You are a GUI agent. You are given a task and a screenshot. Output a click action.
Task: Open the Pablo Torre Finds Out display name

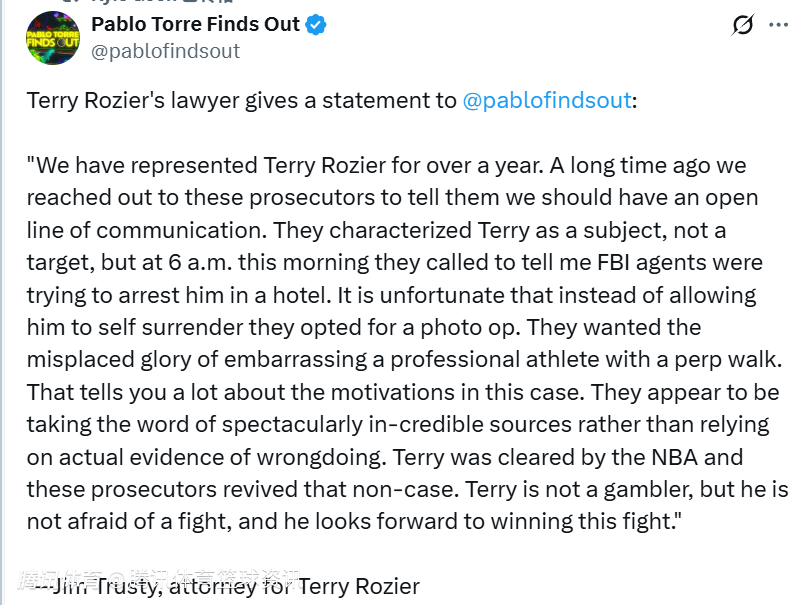click(x=195, y=24)
